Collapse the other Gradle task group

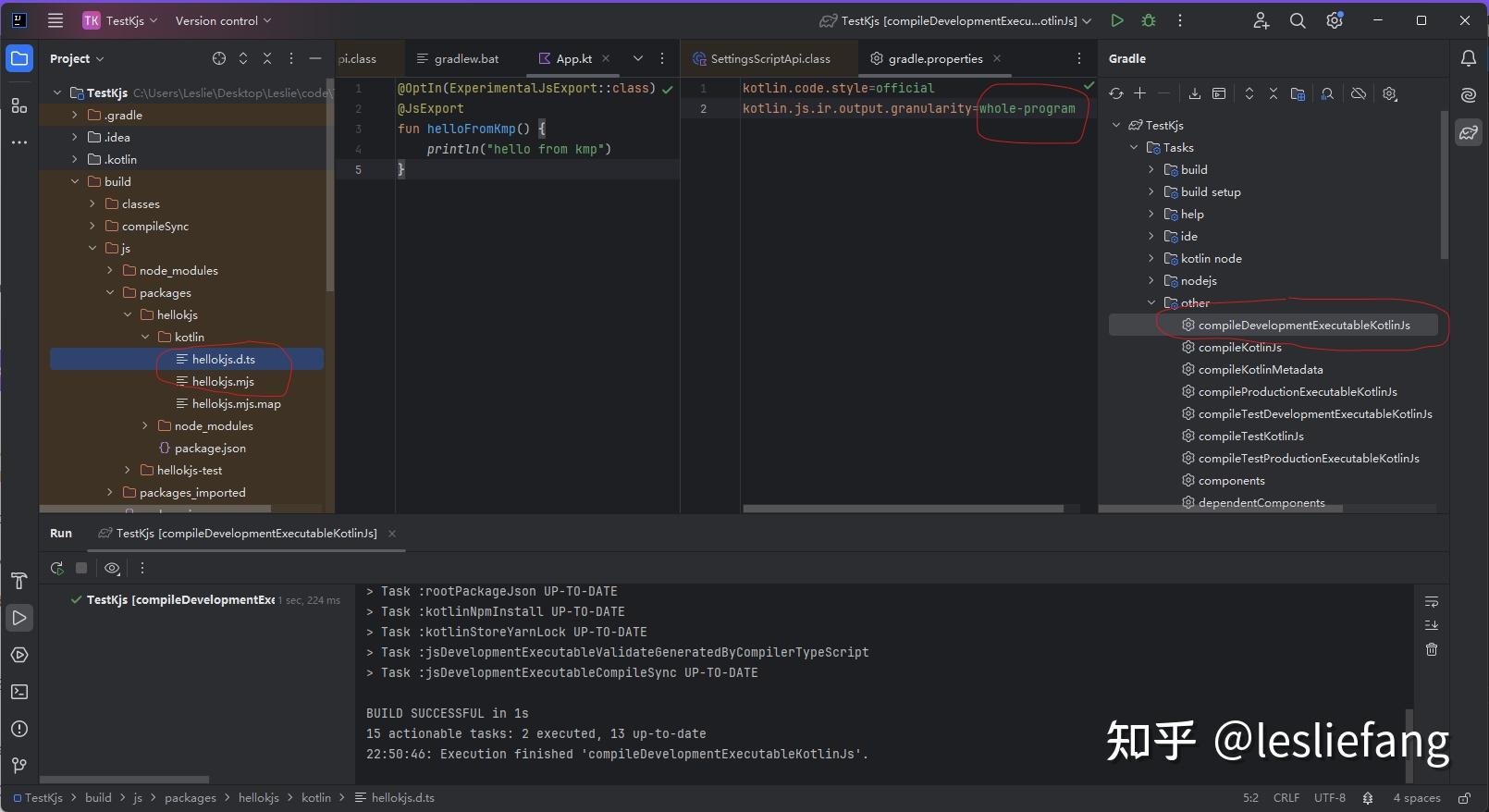(x=1151, y=302)
